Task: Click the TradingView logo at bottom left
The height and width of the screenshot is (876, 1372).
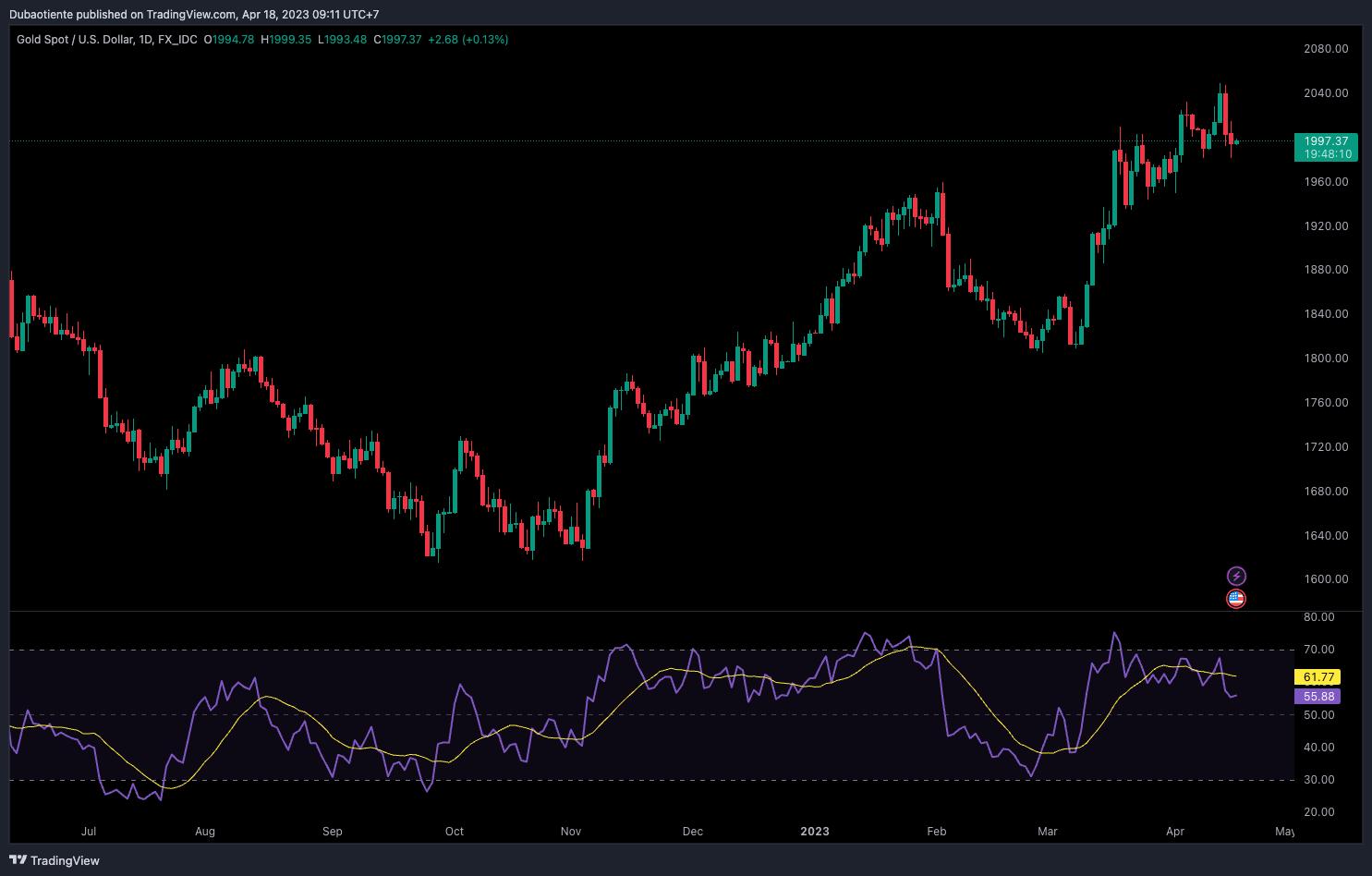Action: tap(55, 860)
